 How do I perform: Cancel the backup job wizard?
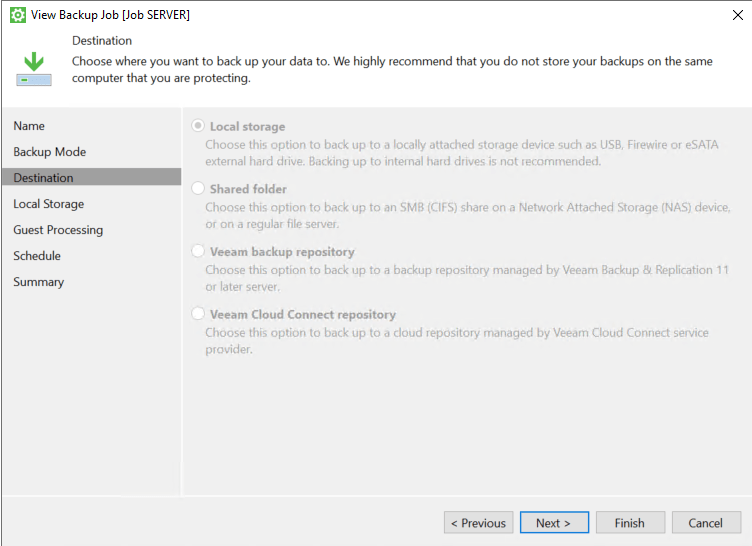pyautogui.click(x=706, y=522)
